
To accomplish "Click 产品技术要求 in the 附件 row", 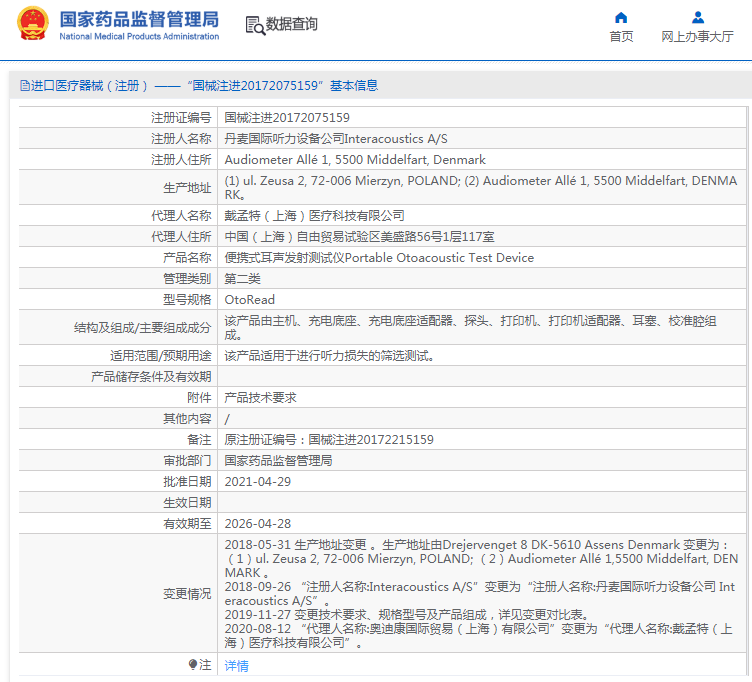I will pos(260,397).
